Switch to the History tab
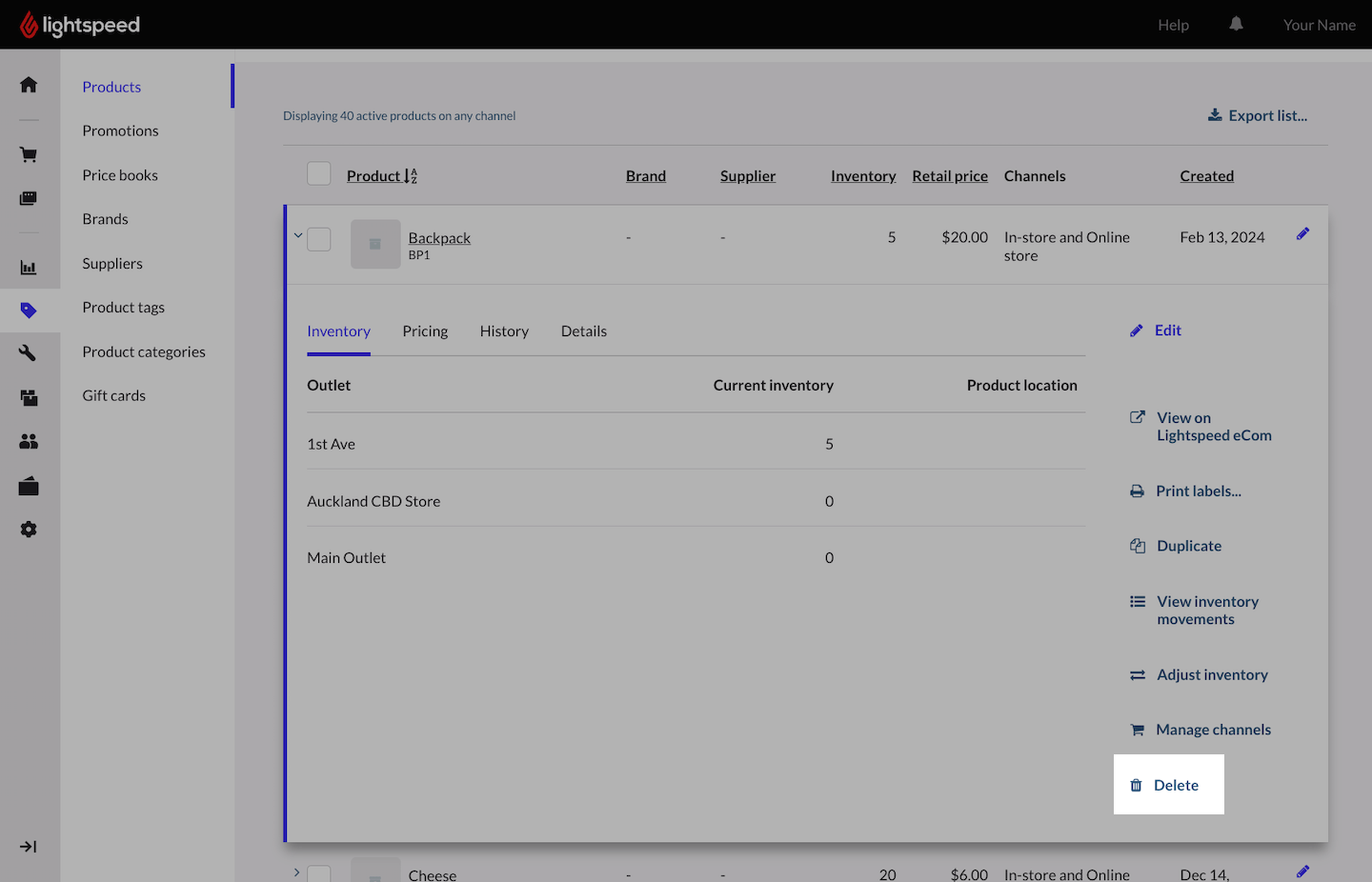1372x882 pixels. click(504, 331)
